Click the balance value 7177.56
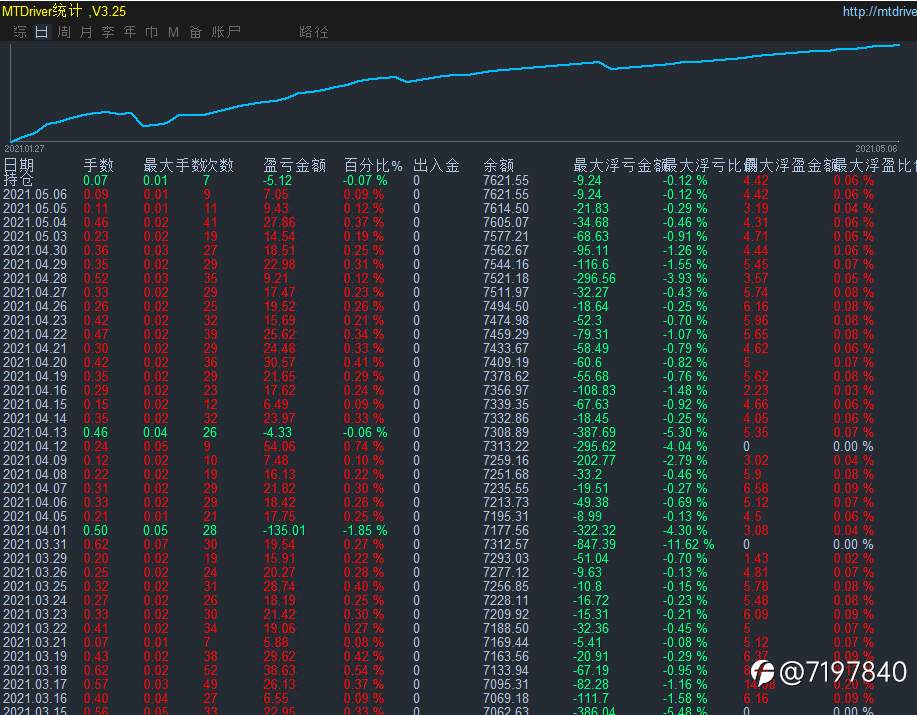917x715 pixels. pos(506,530)
